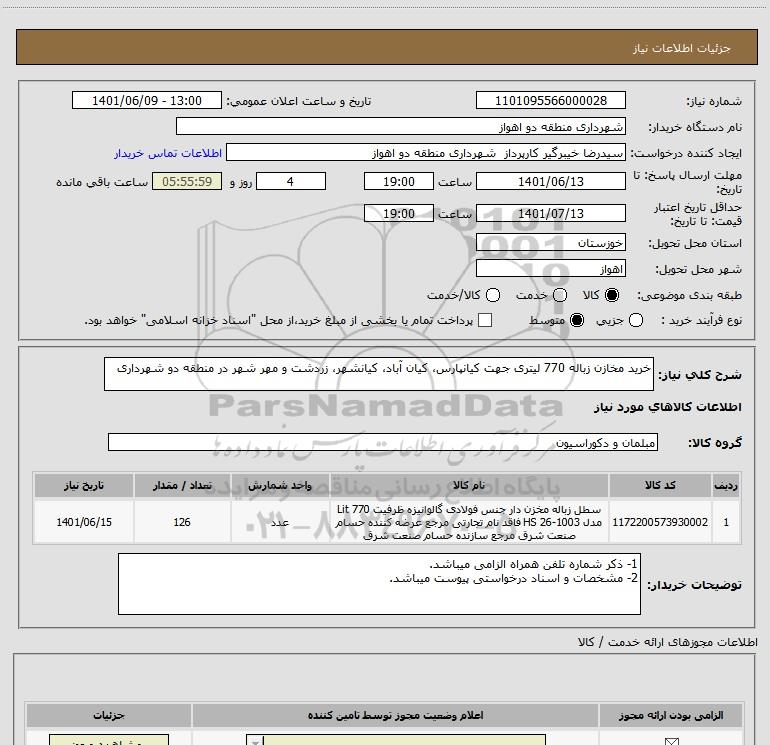Select the جزیی purchase type radio

click(x=635, y=321)
